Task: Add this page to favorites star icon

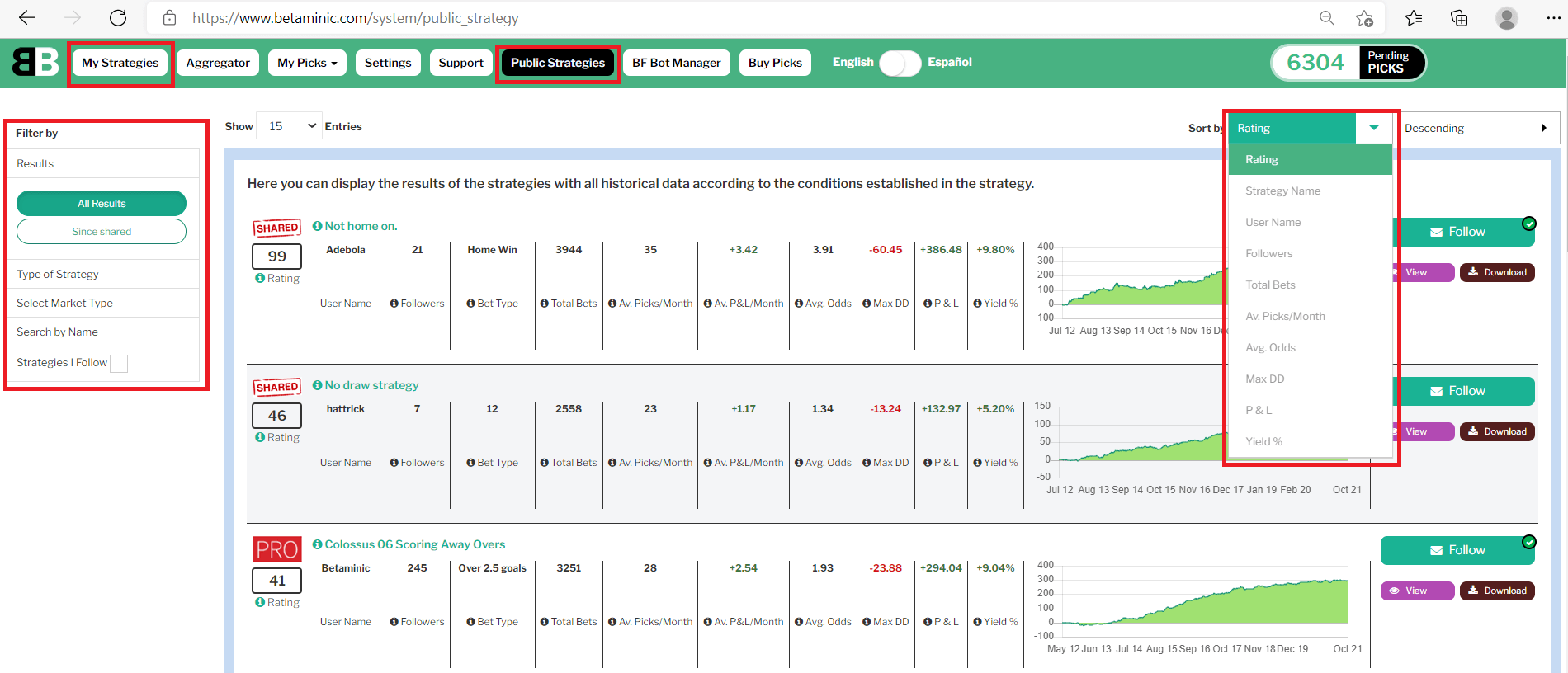Action: pos(1365,17)
